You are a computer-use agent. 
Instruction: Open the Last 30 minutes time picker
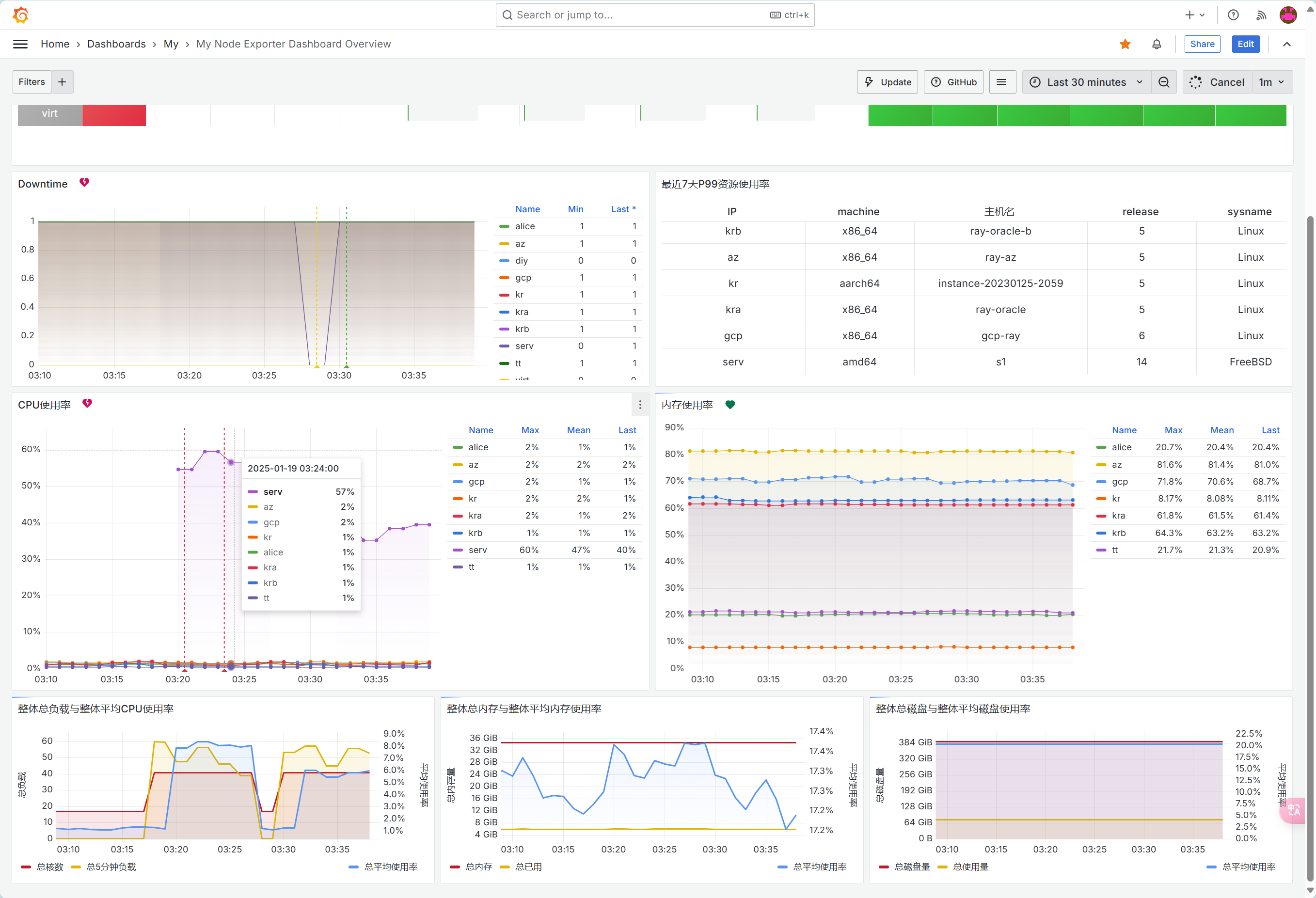tap(1086, 82)
